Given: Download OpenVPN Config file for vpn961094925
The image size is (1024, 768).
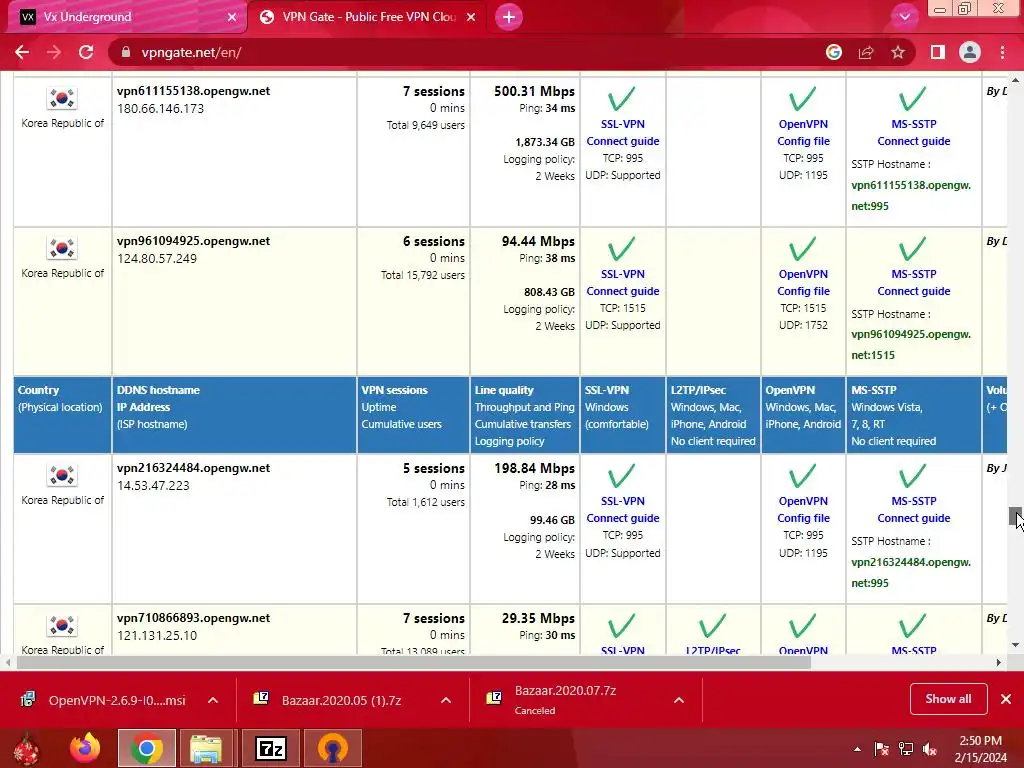Looking at the screenshot, I should pyautogui.click(x=803, y=291).
